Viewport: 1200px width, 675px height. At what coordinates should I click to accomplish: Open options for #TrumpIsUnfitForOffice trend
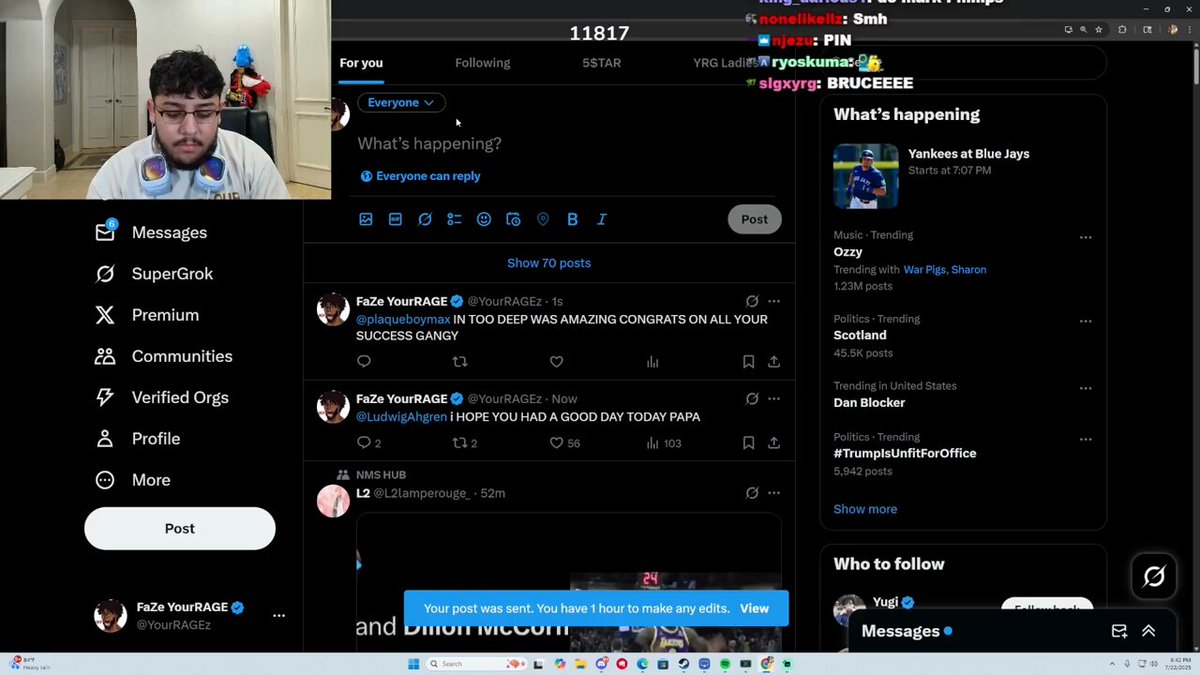pos(1085,439)
